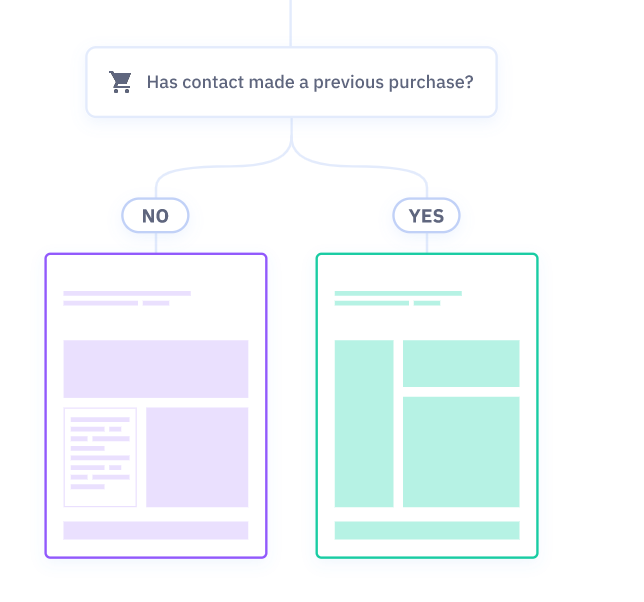Open the green email template card

pos(427,406)
